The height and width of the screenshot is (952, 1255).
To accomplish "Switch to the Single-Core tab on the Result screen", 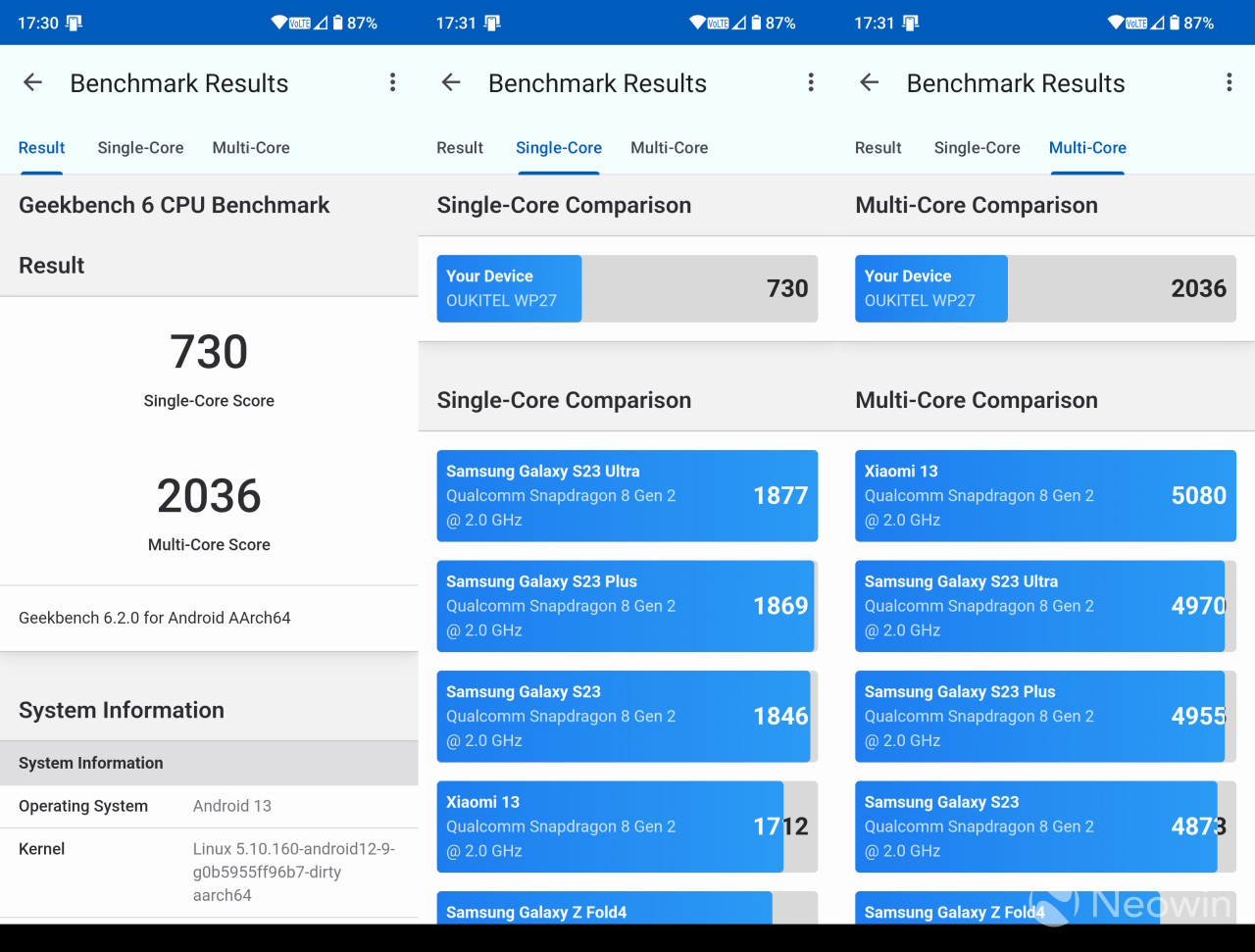I will (140, 148).
